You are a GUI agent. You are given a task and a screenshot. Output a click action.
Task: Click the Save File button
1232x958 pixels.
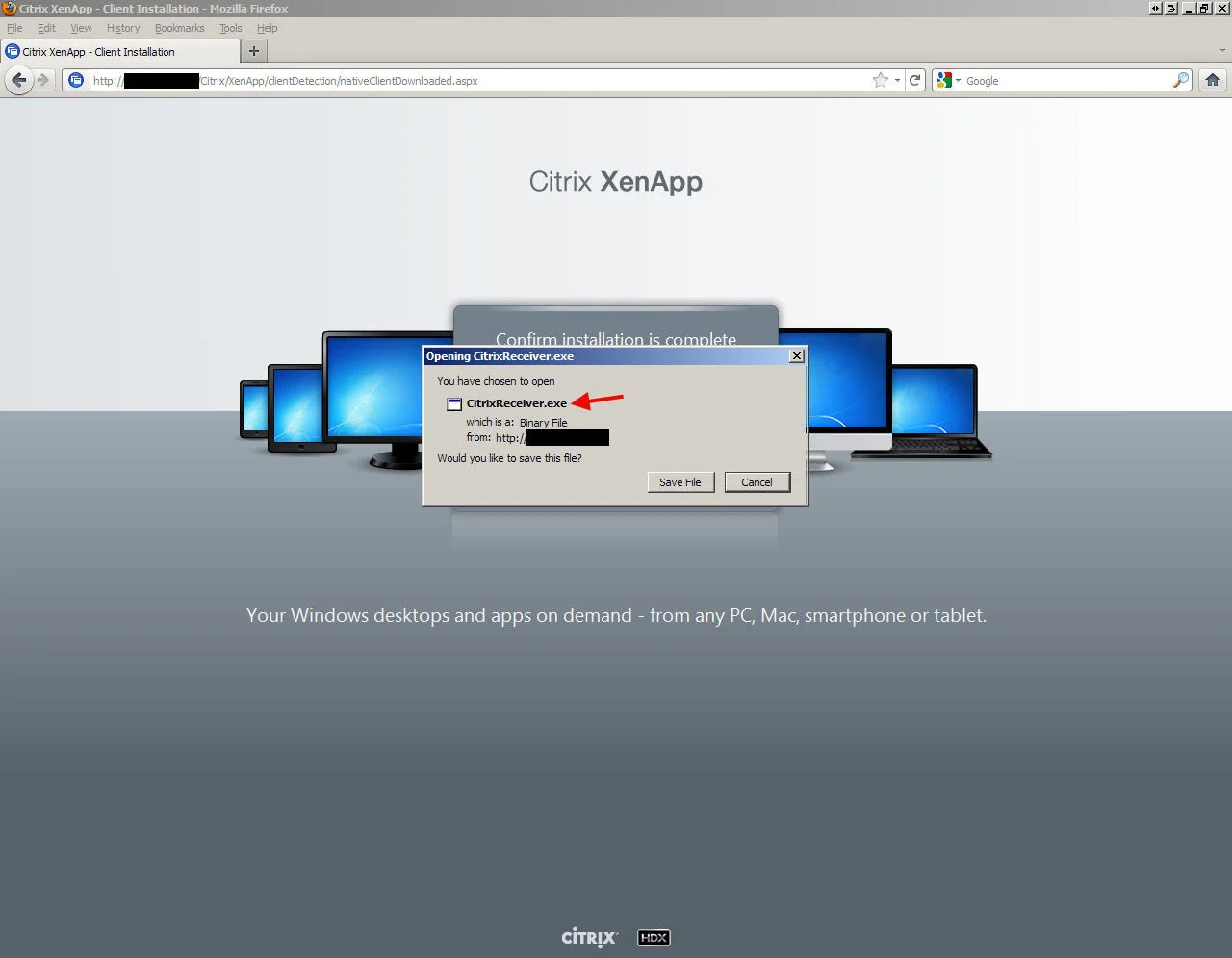[680, 482]
